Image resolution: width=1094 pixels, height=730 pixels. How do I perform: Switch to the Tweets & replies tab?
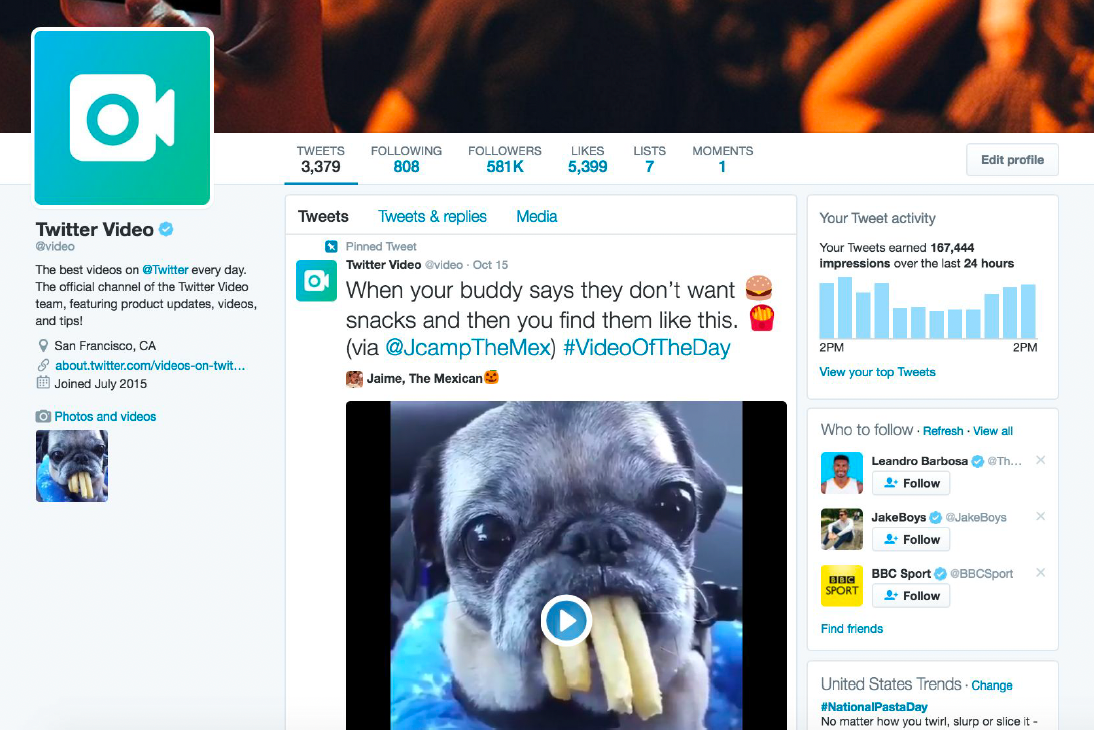click(x=432, y=216)
